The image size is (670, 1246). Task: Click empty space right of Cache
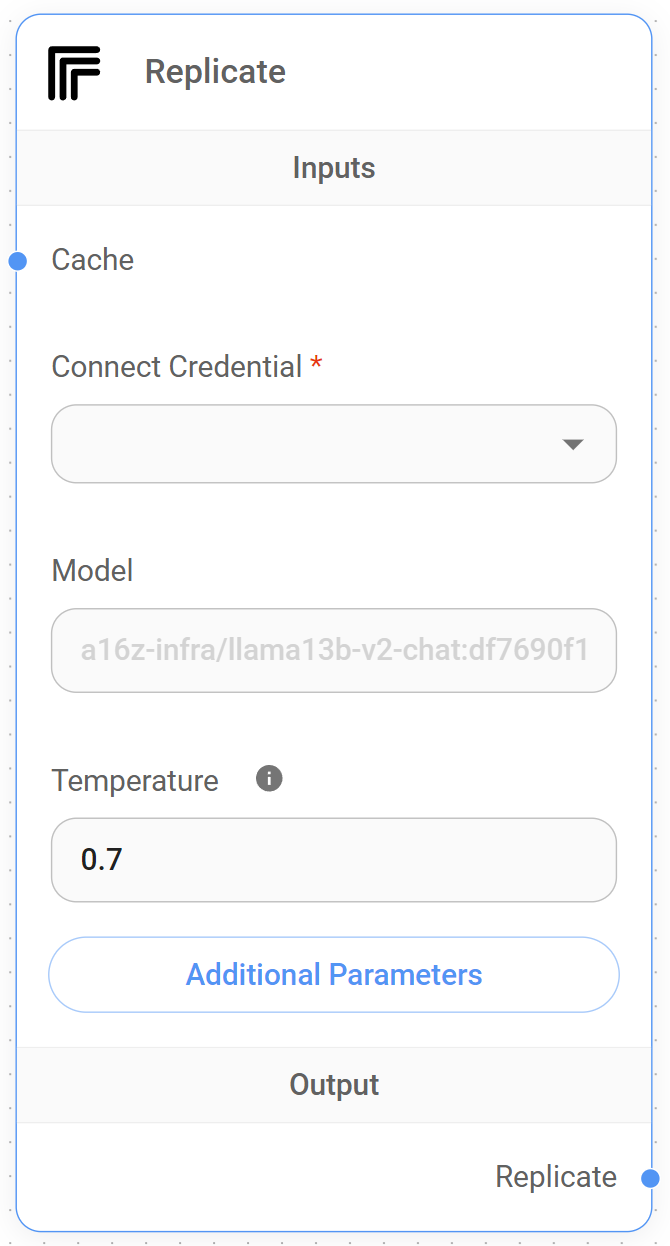(400, 260)
